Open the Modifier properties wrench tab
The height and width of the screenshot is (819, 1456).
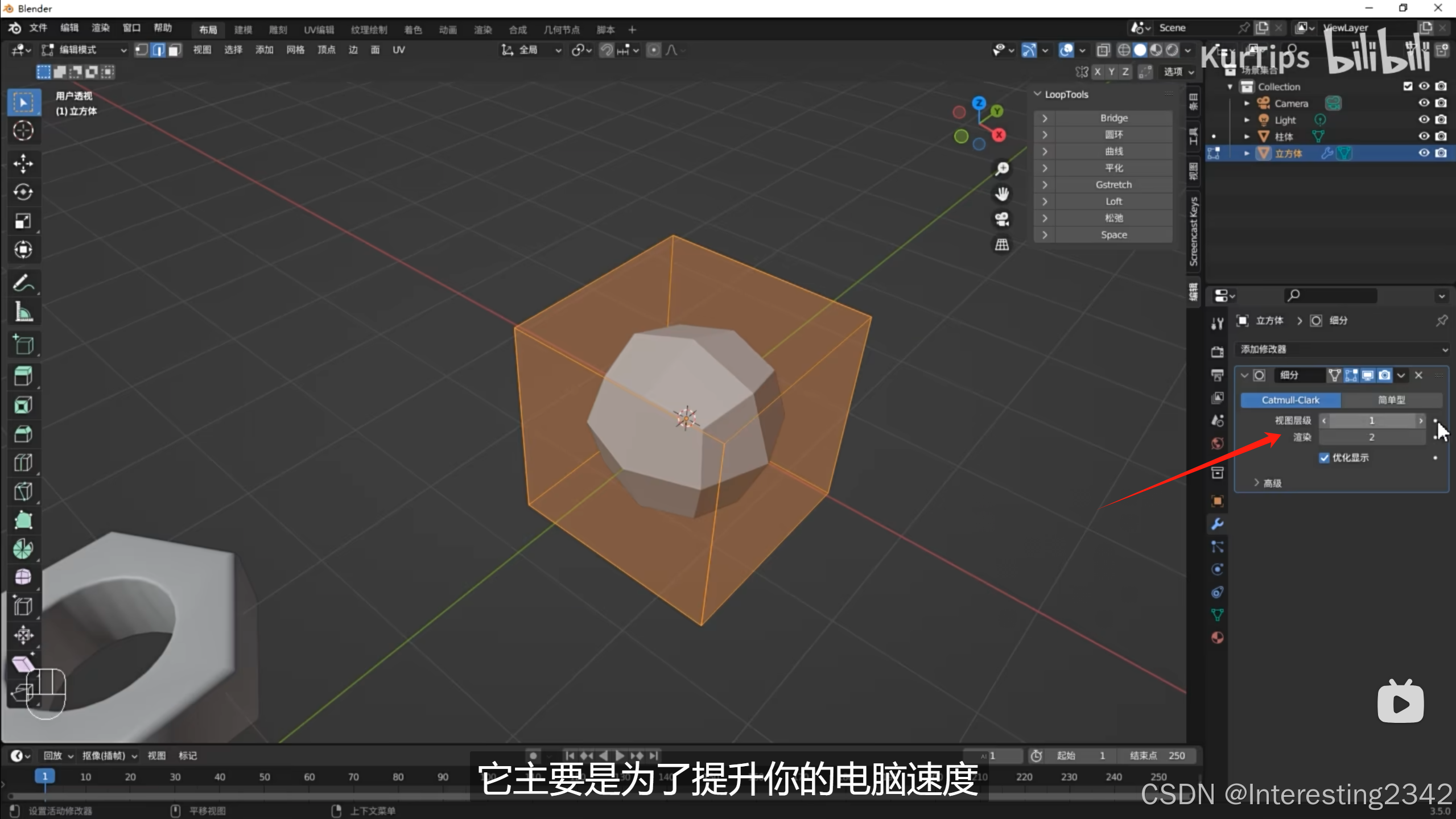[1217, 524]
